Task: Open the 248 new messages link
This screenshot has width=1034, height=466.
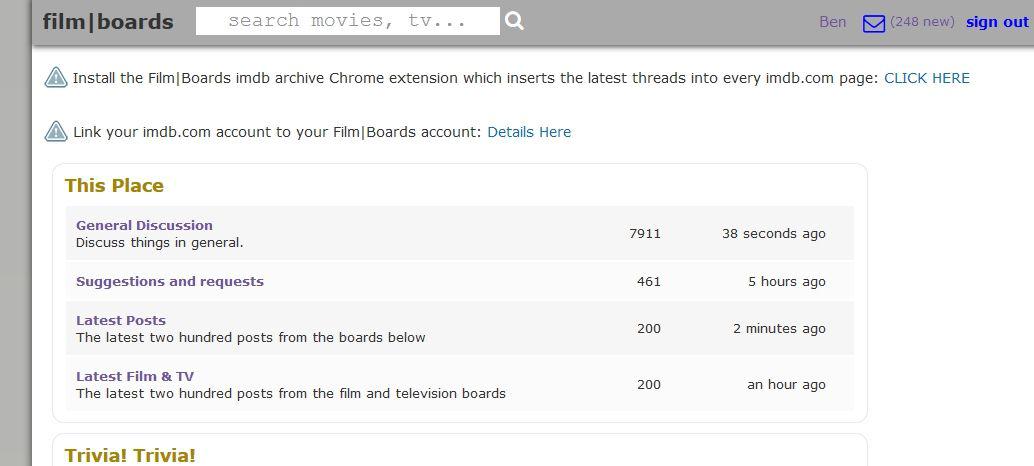Action: point(922,22)
